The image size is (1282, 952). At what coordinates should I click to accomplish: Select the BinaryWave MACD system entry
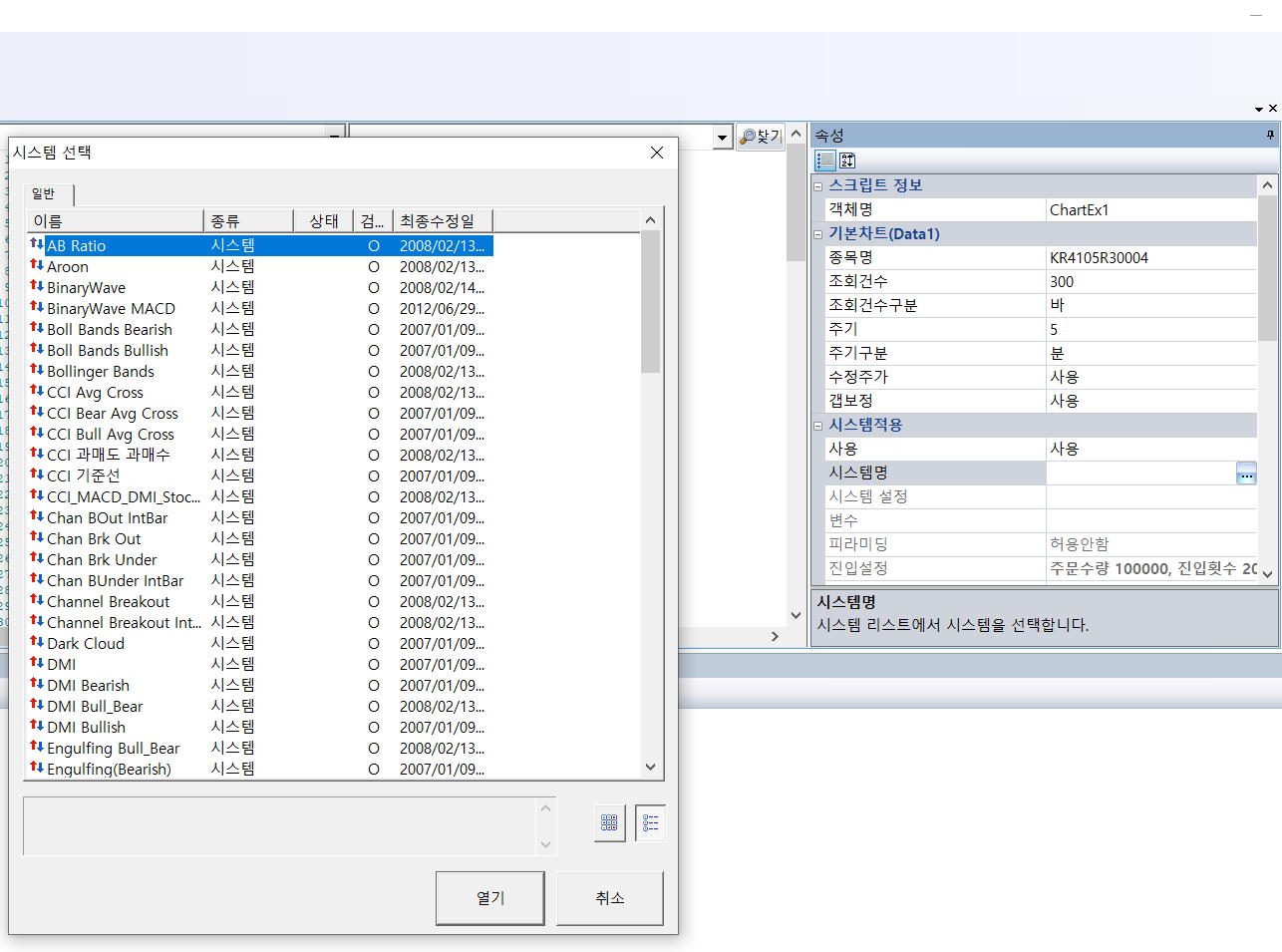[x=111, y=309]
